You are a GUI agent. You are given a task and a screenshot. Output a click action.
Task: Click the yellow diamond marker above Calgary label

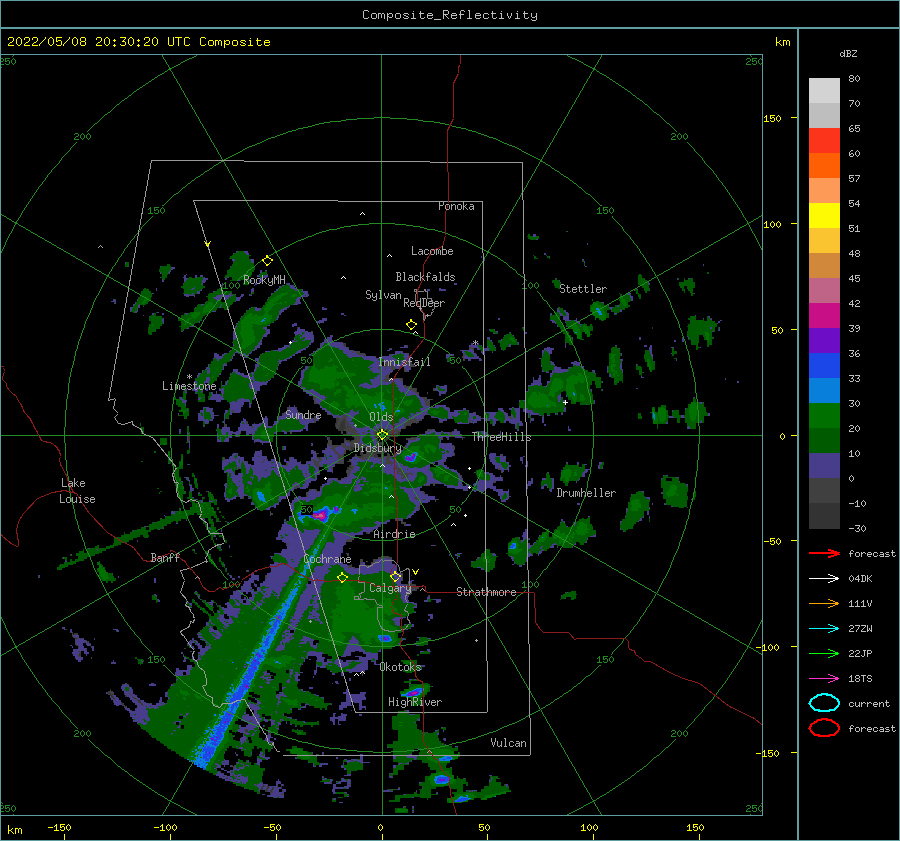[395, 576]
